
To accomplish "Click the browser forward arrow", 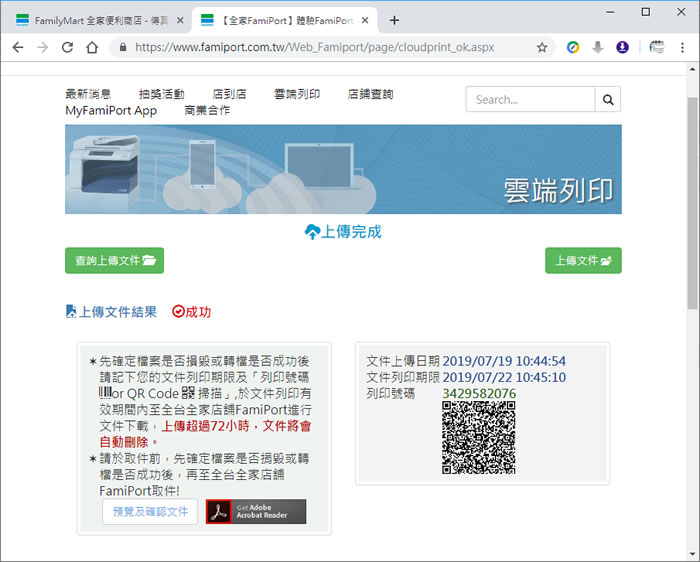I will [x=42, y=47].
